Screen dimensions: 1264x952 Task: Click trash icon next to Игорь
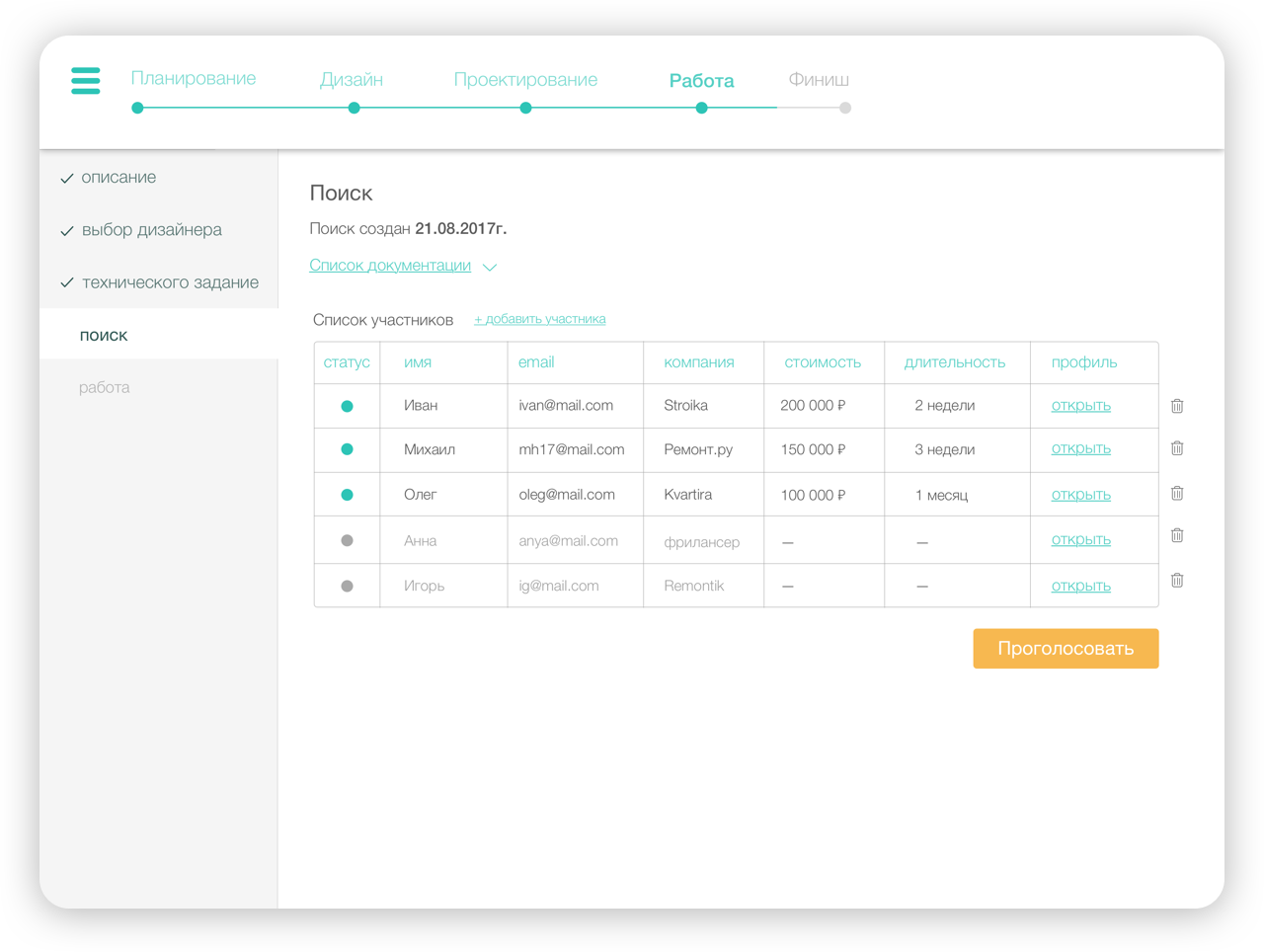coord(1177,581)
